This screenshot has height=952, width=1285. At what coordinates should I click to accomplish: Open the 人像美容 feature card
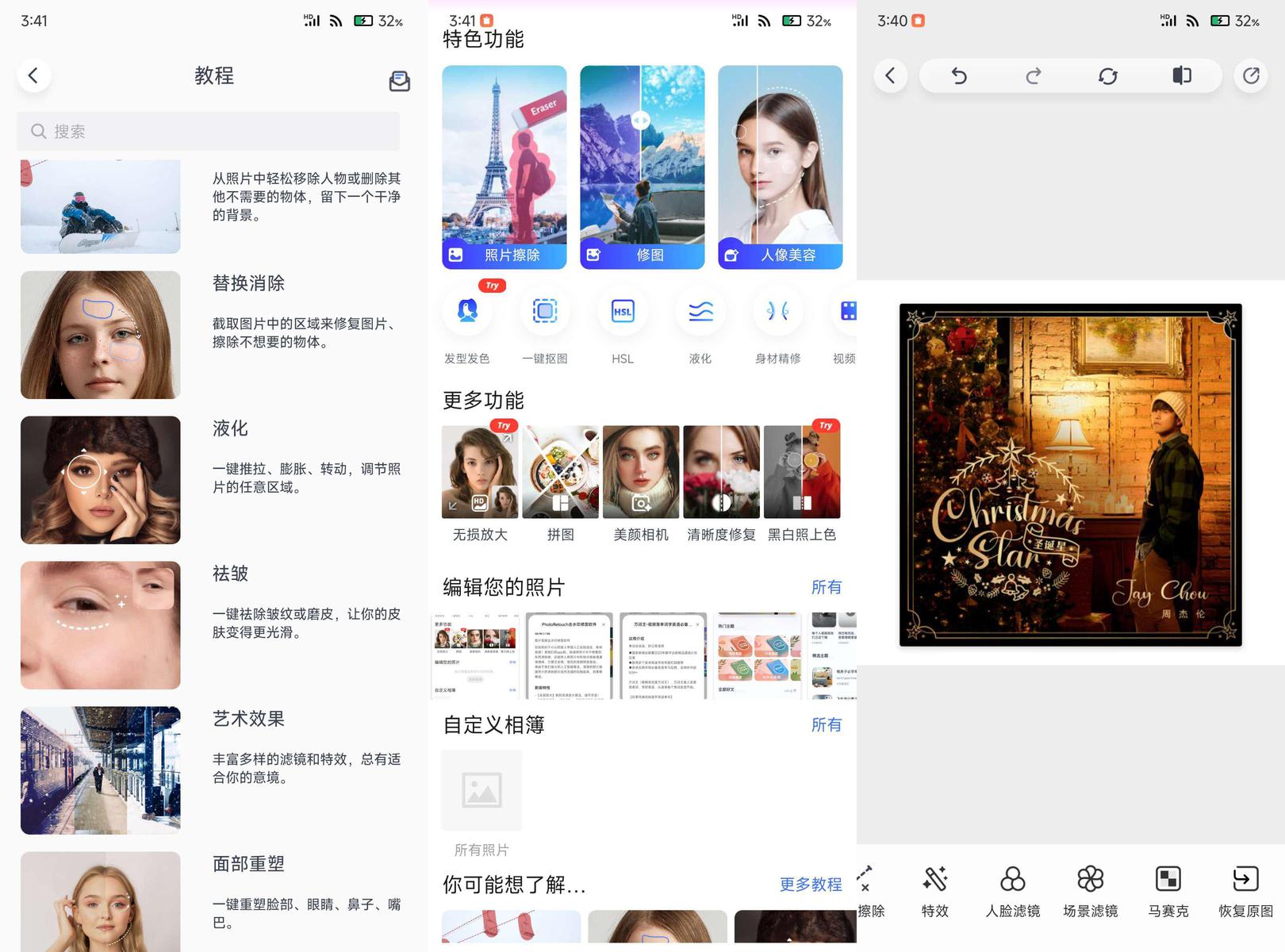(781, 167)
